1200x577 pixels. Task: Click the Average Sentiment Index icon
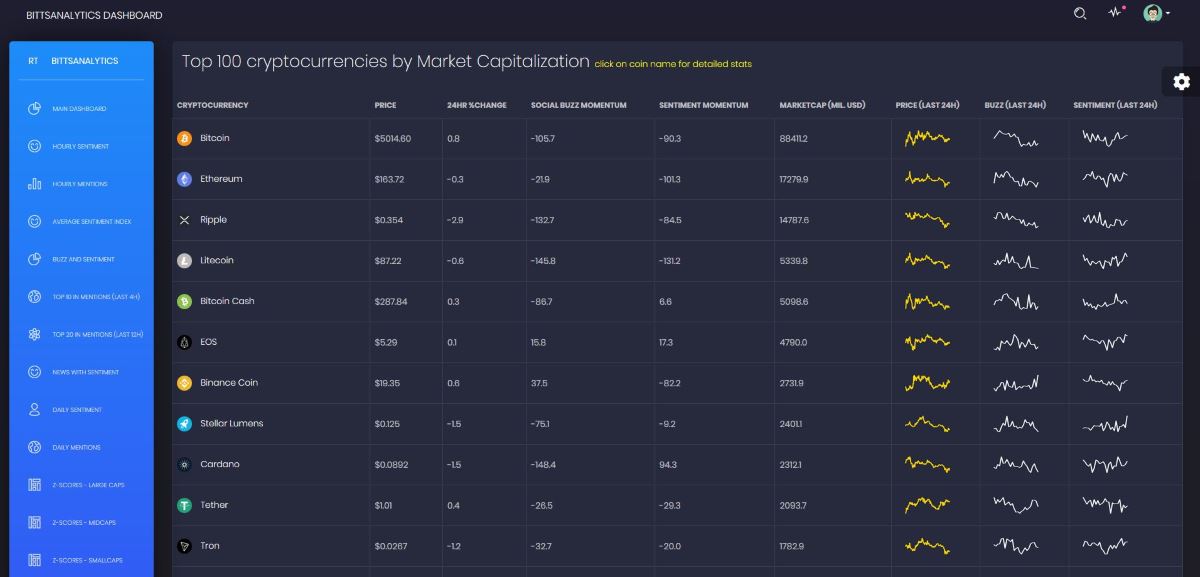(34, 221)
